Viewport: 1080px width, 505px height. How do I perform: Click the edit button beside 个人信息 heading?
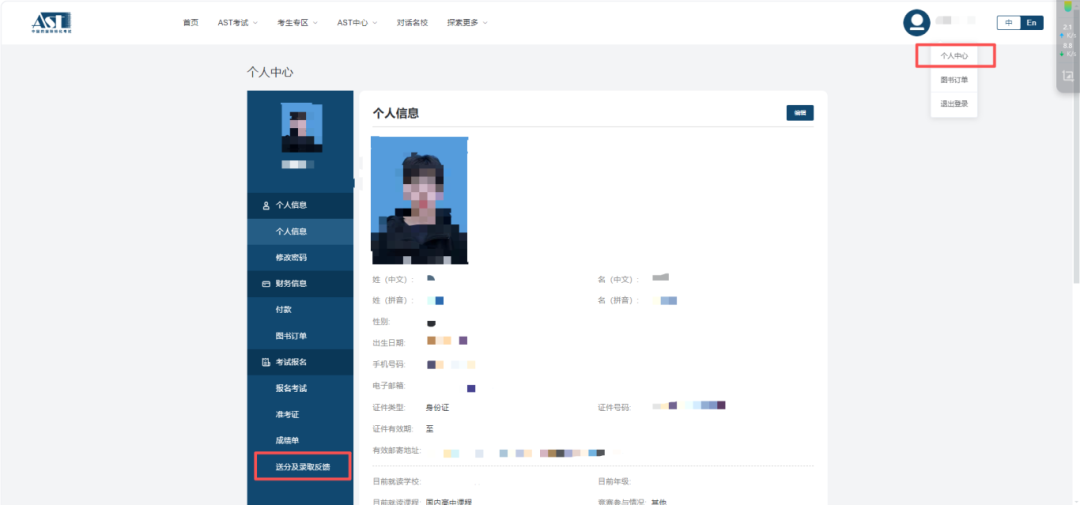800,113
